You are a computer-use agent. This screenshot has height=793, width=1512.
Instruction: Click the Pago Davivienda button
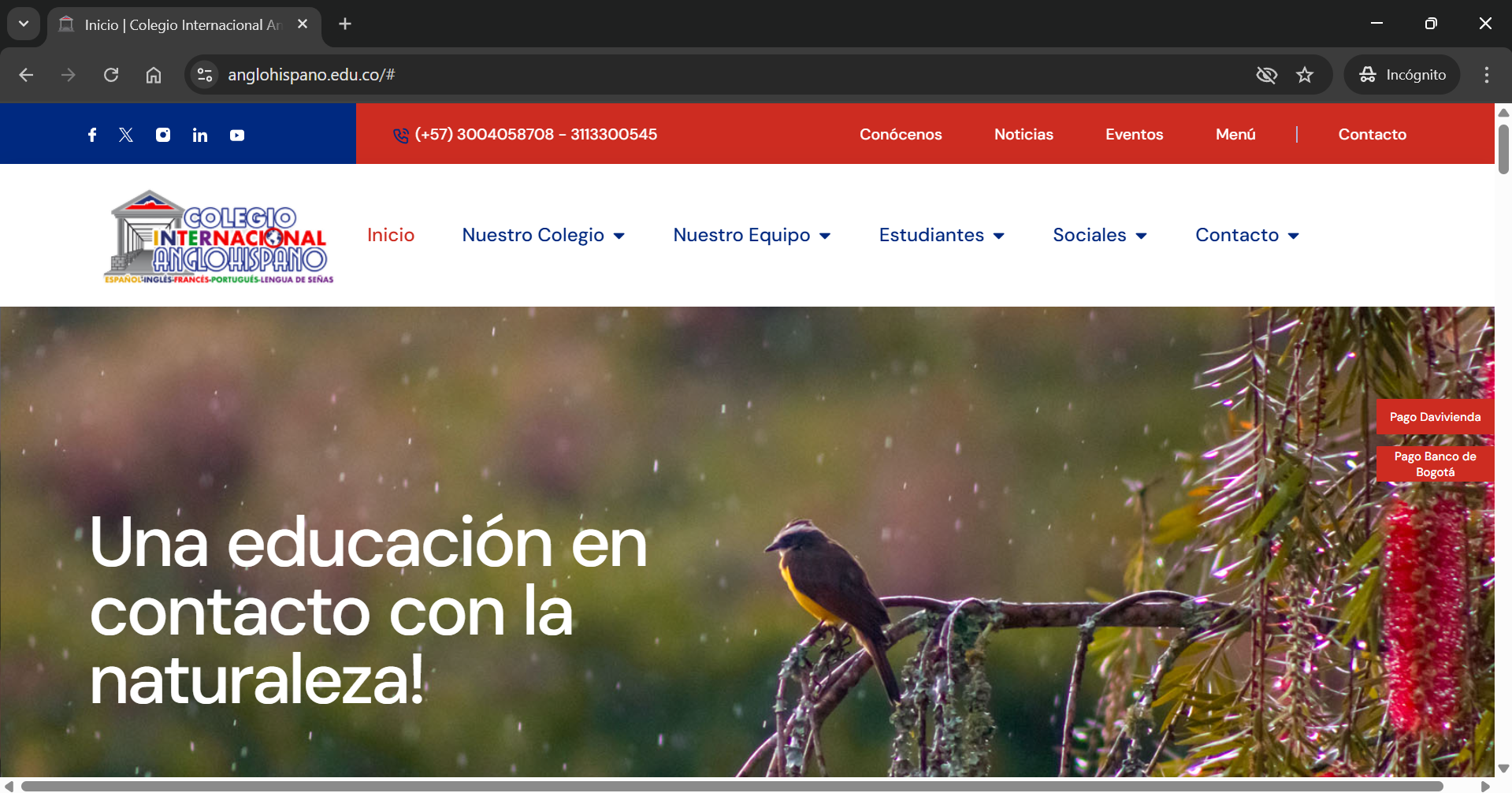tap(1435, 417)
